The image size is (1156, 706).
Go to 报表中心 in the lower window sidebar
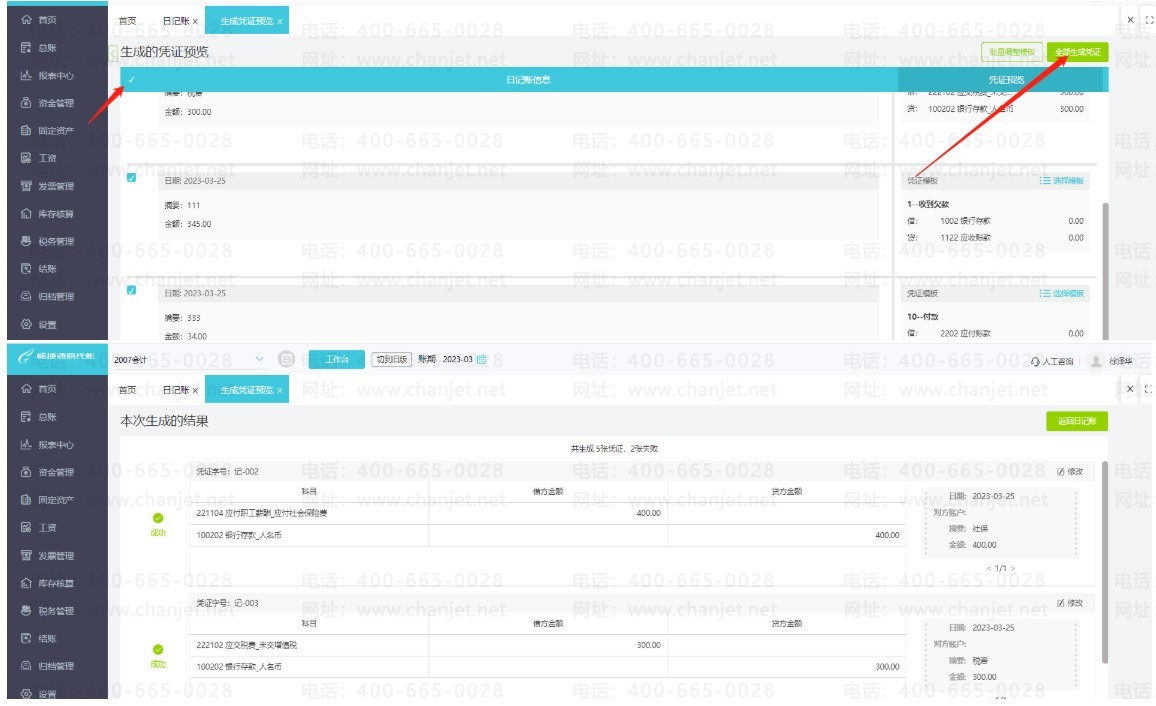(x=47, y=444)
